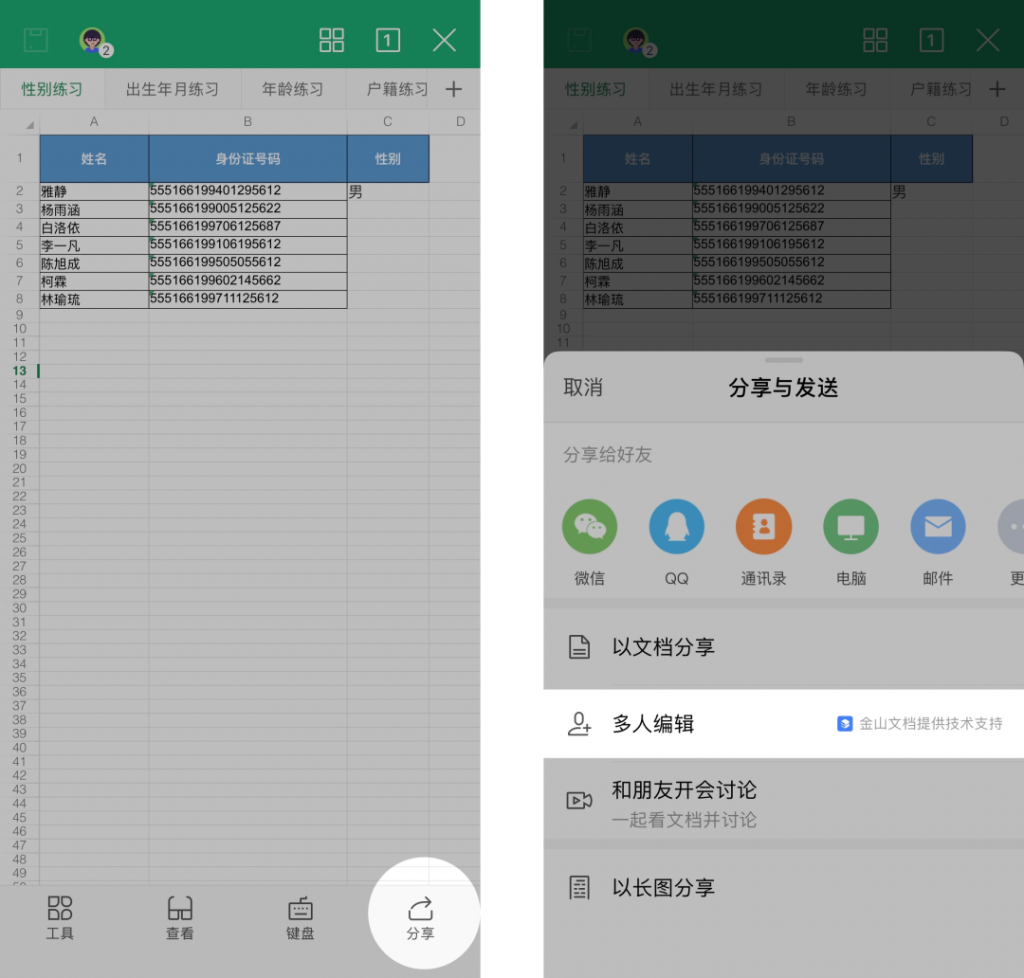The height and width of the screenshot is (978, 1024).
Task: Choose 多人编辑 multi-person editing
Action: coord(784,723)
